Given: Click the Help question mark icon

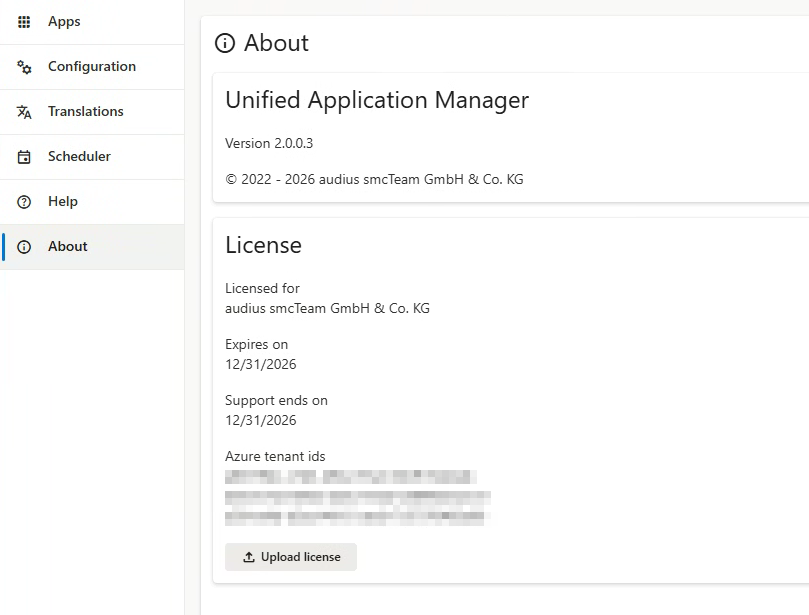Looking at the screenshot, I should [24, 202].
